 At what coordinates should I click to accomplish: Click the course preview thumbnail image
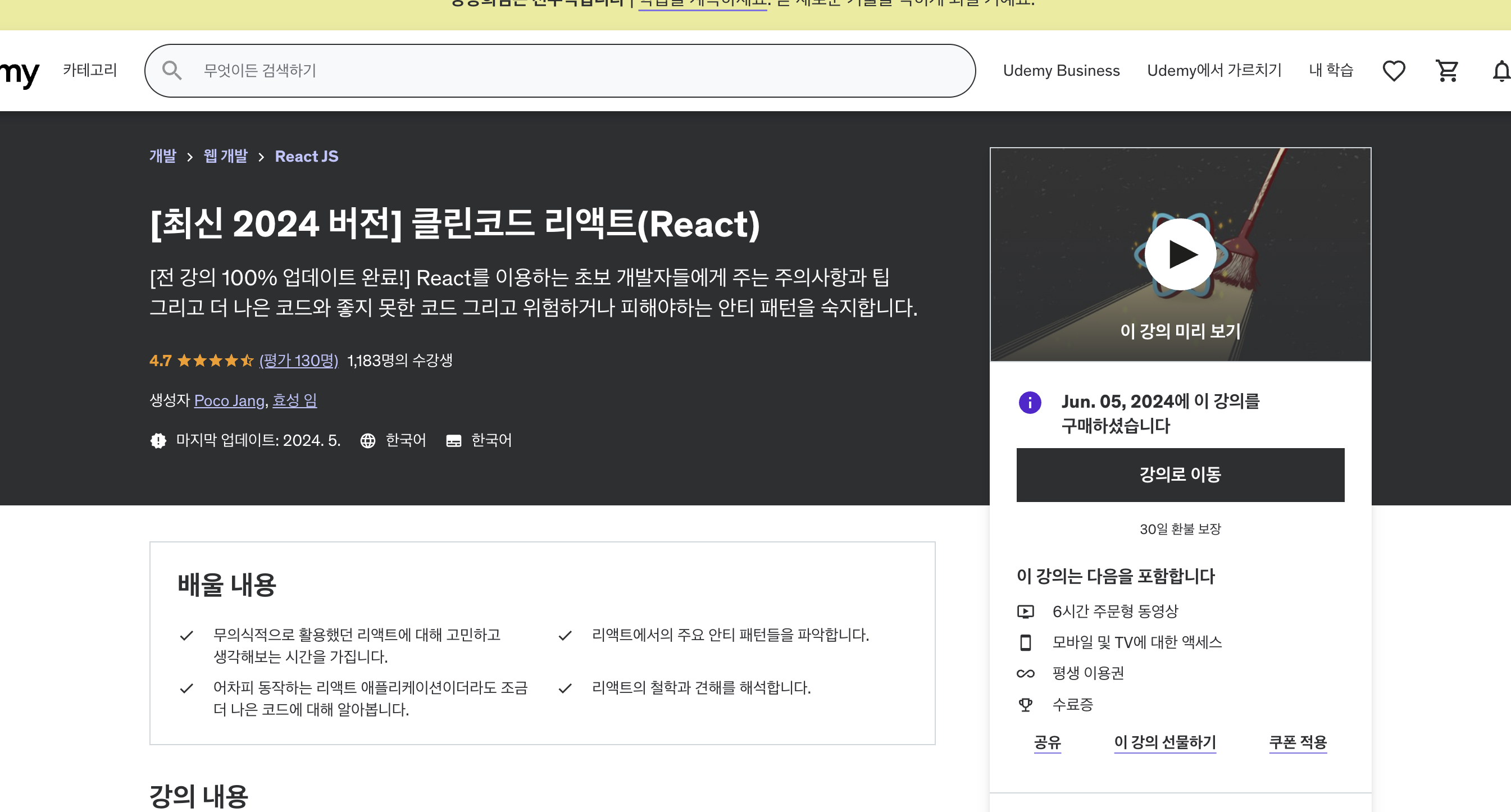1180,254
